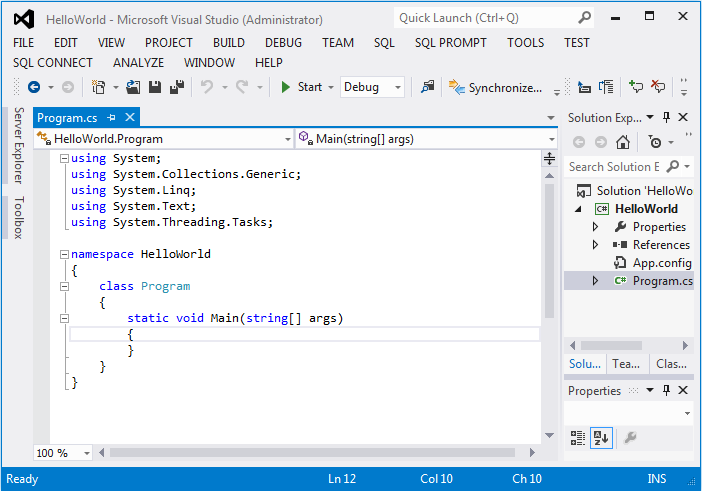Open the TOOLS menu
702x491 pixels.
(x=526, y=43)
